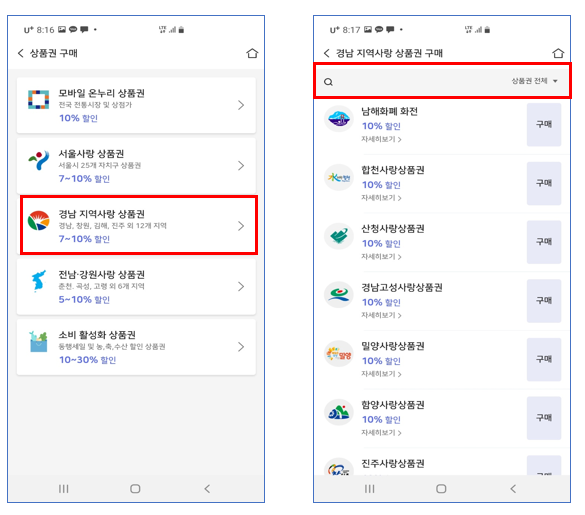Open 모바일 온누리 상품권 via its chevron
Screen dimensions: 585x515
coord(241,105)
